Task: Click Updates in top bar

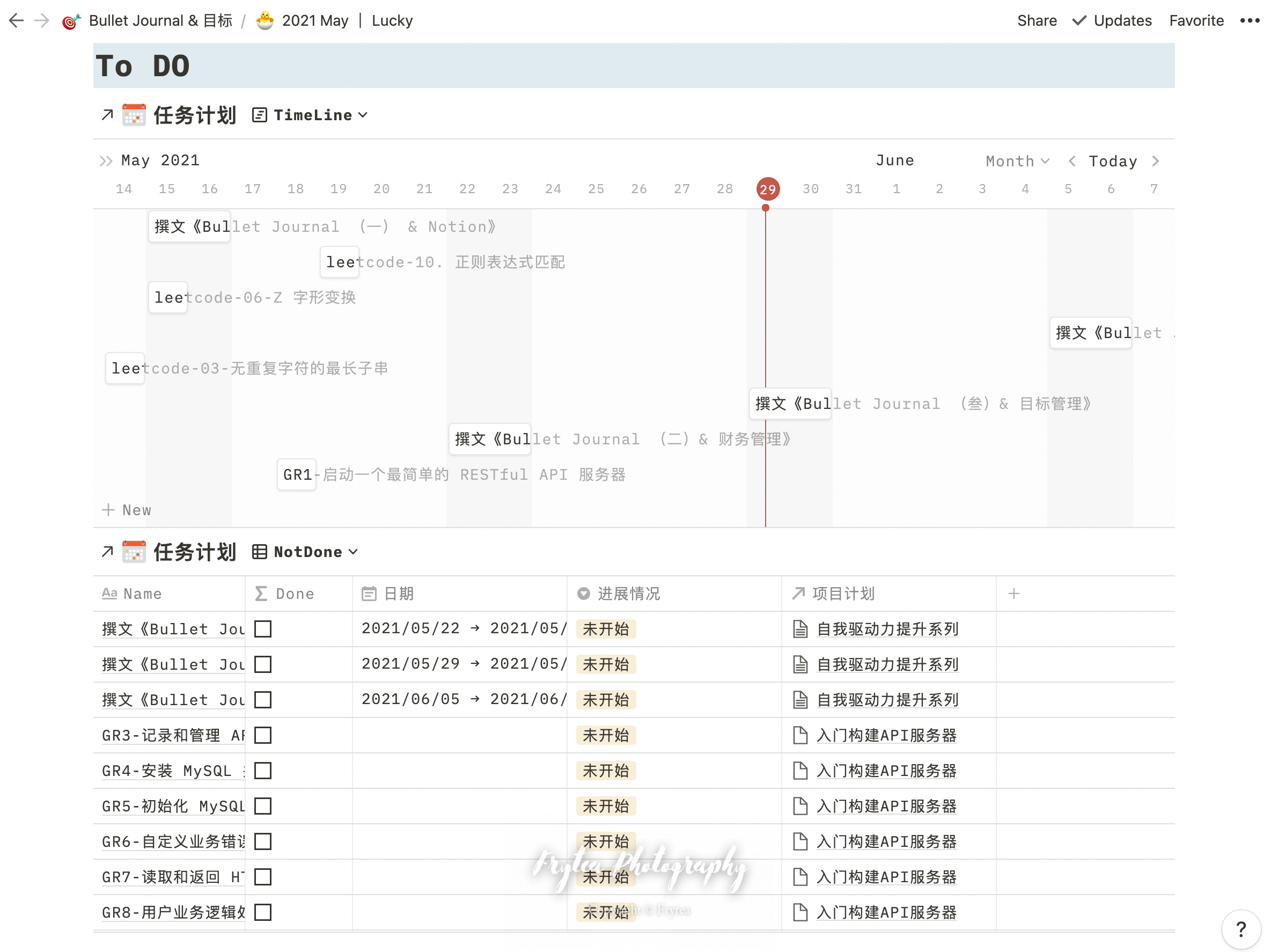Action: pos(1112,21)
